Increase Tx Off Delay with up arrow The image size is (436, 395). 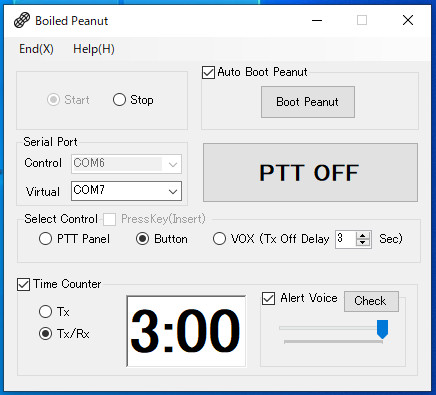click(x=363, y=235)
